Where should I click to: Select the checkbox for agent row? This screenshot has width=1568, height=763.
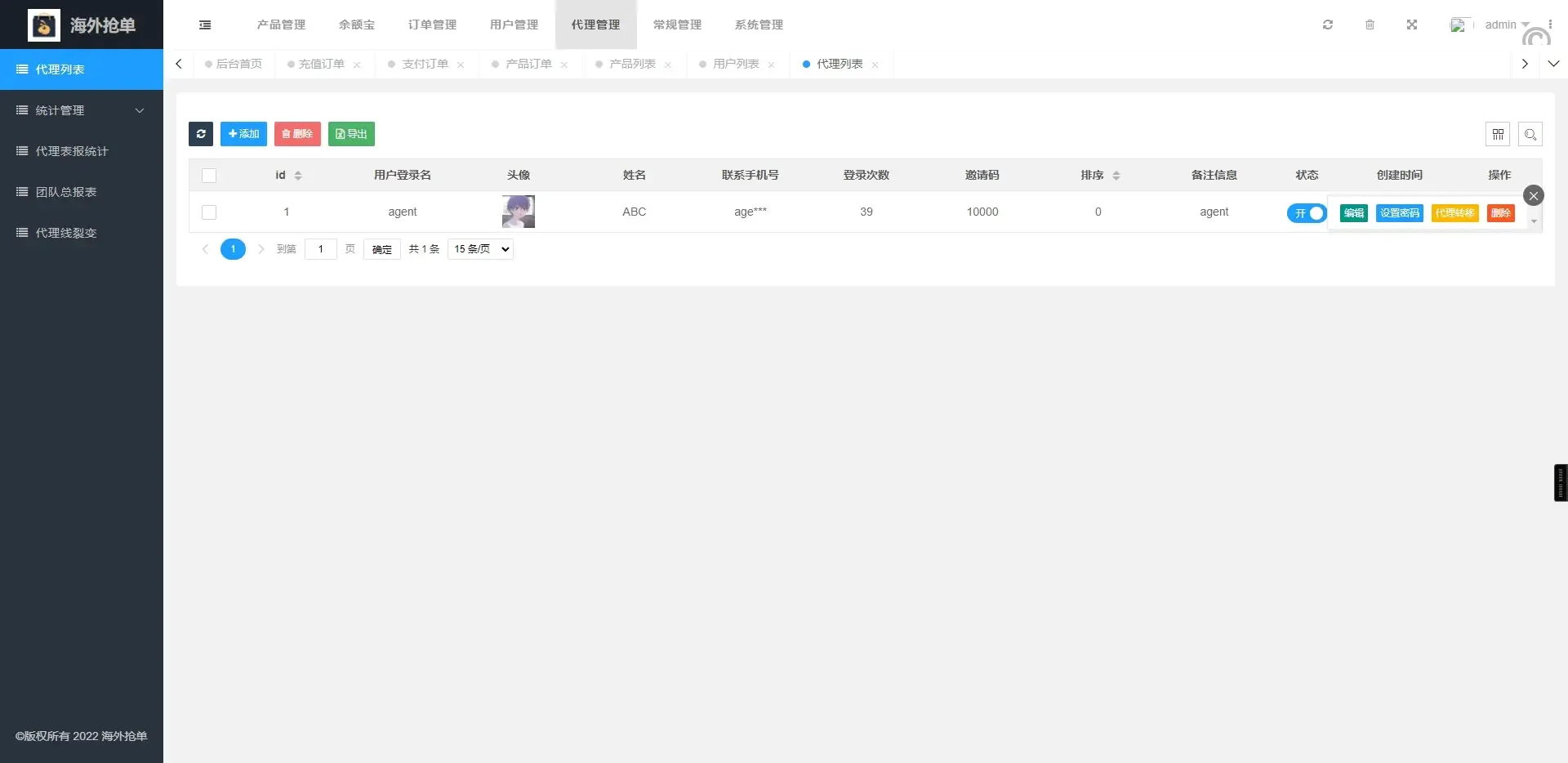pyautogui.click(x=209, y=212)
